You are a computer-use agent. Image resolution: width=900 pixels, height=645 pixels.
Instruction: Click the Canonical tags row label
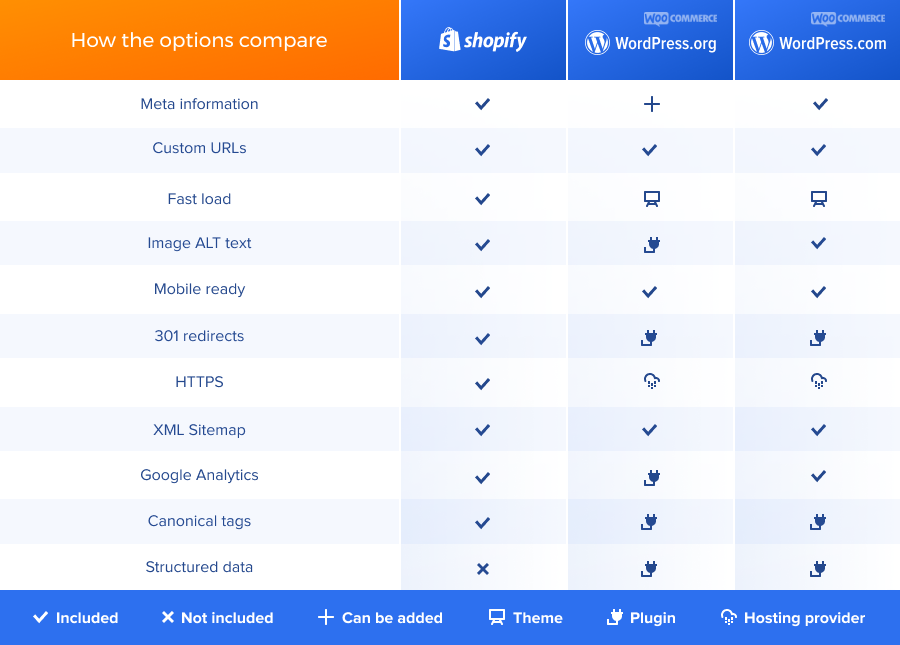coord(199,521)
